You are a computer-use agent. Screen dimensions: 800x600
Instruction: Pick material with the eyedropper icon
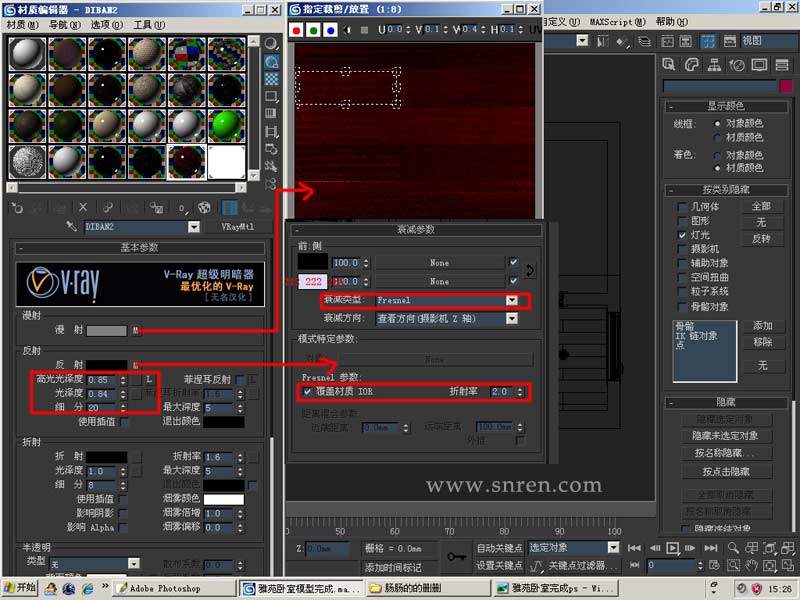coord(71,226)
